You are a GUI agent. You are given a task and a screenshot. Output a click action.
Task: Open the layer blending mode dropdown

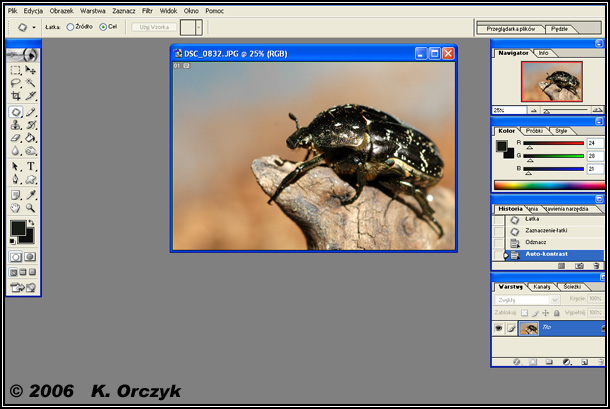520,299
